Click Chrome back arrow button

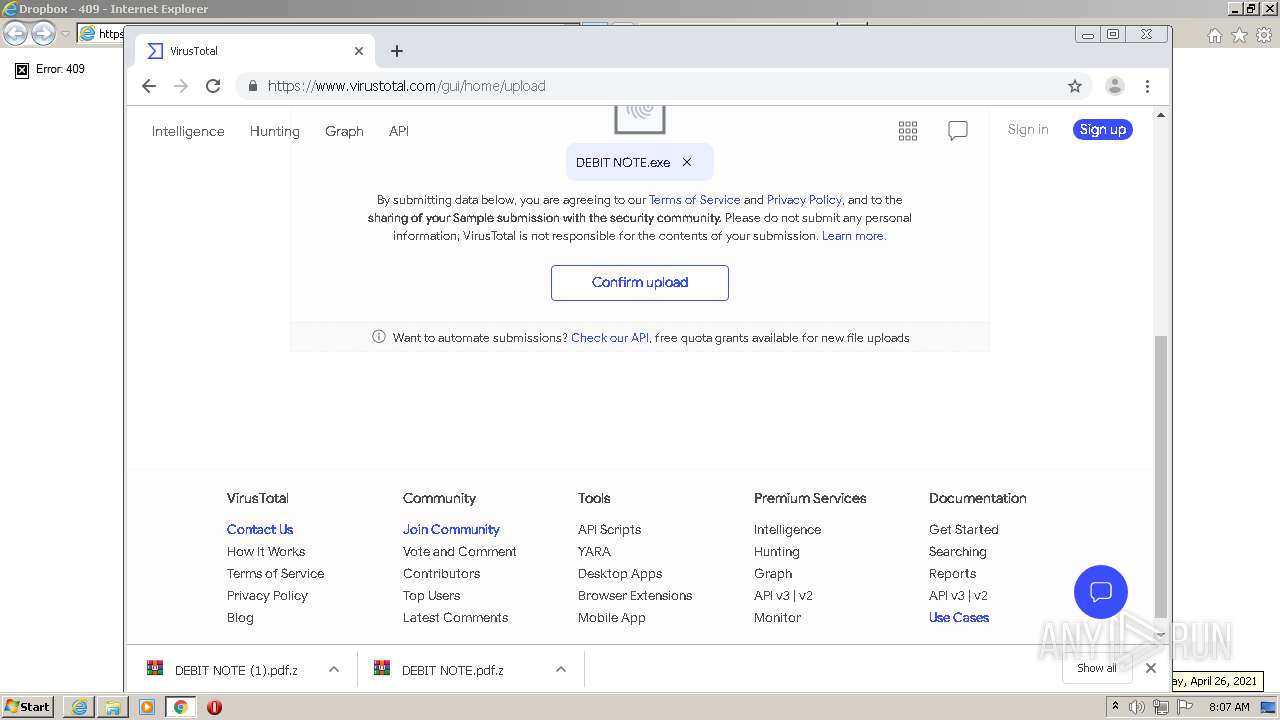149,86
